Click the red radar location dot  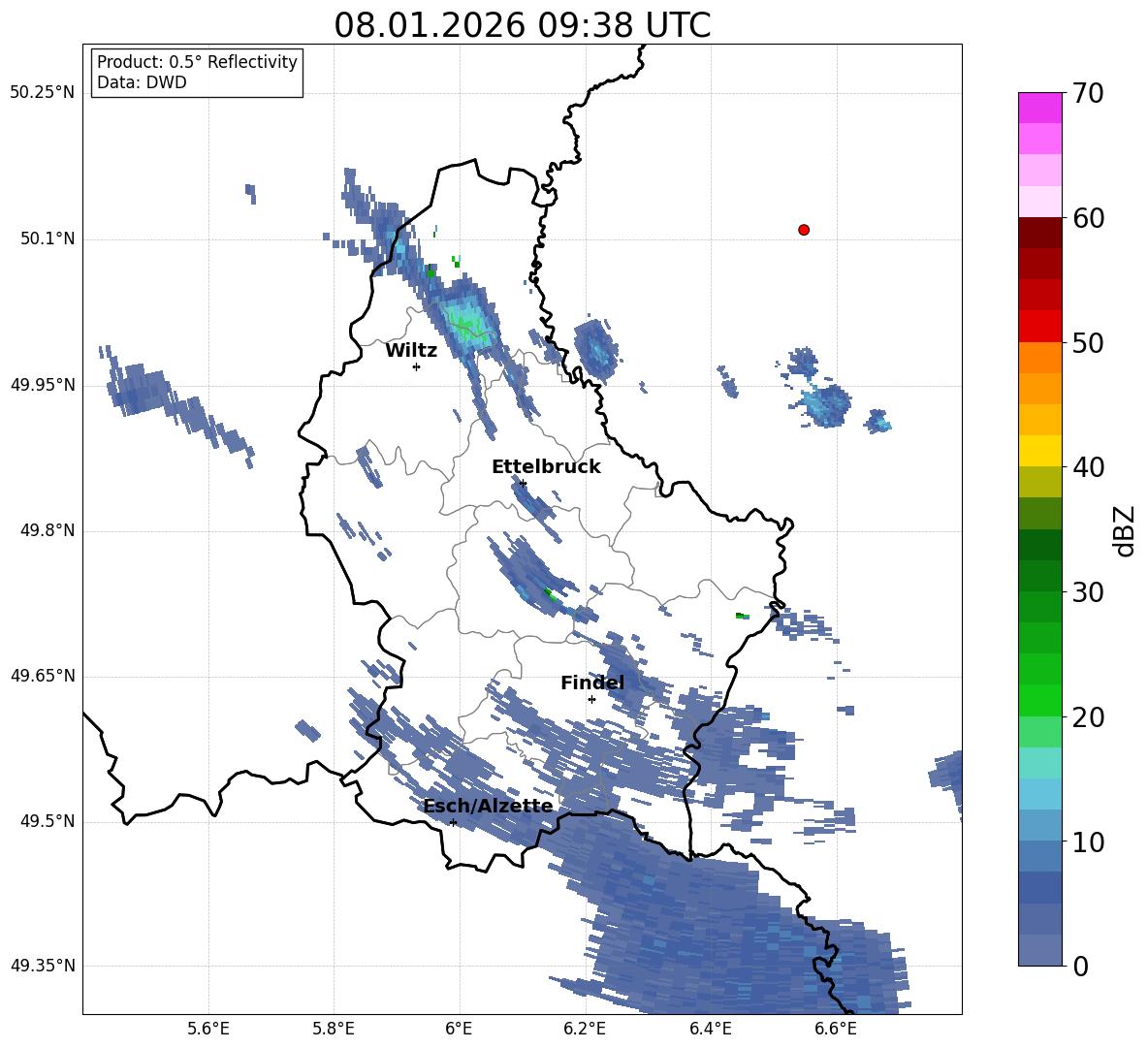pos(803,230)
